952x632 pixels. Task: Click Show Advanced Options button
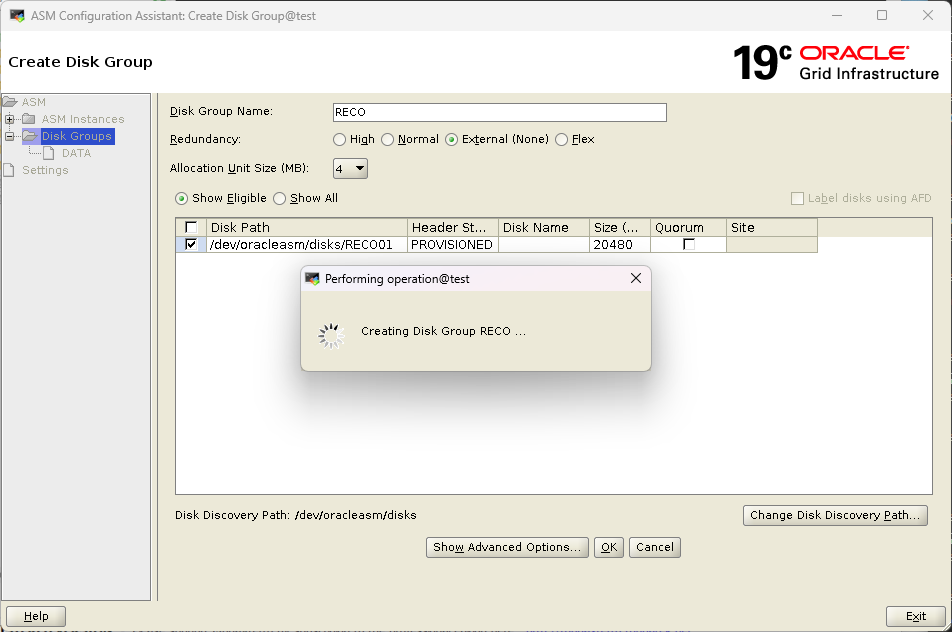pyautogui.click(x=507, y=548)
